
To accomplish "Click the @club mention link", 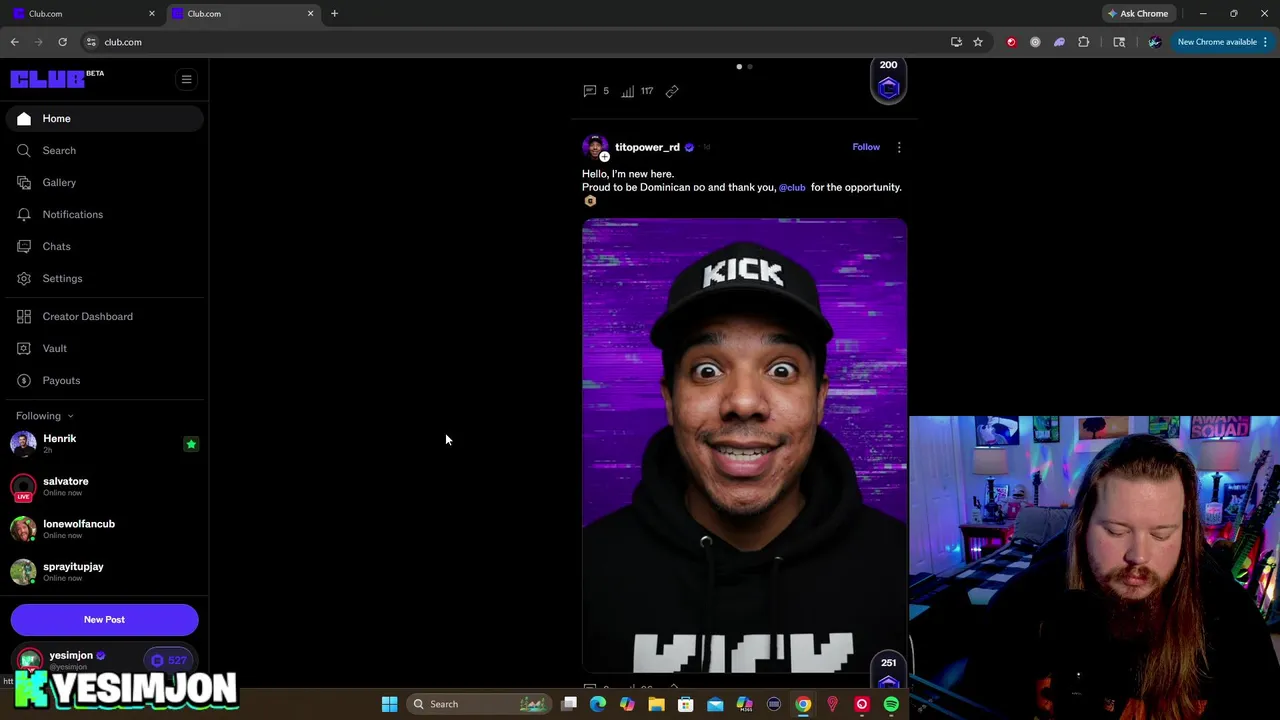I will (x=792, y=187).
